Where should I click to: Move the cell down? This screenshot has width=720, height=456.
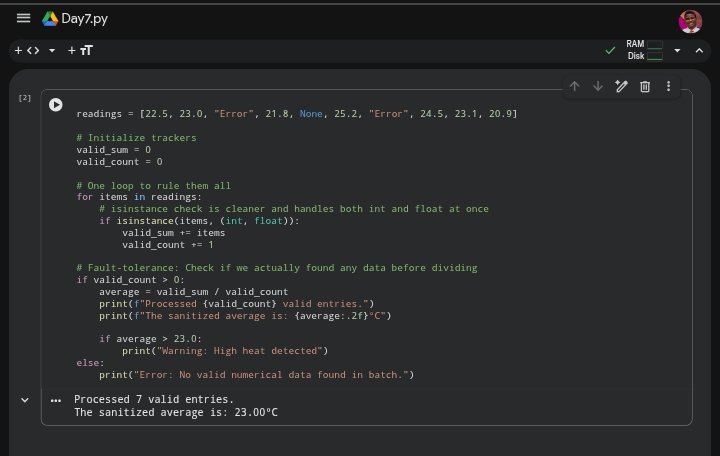tap(598, 86)
